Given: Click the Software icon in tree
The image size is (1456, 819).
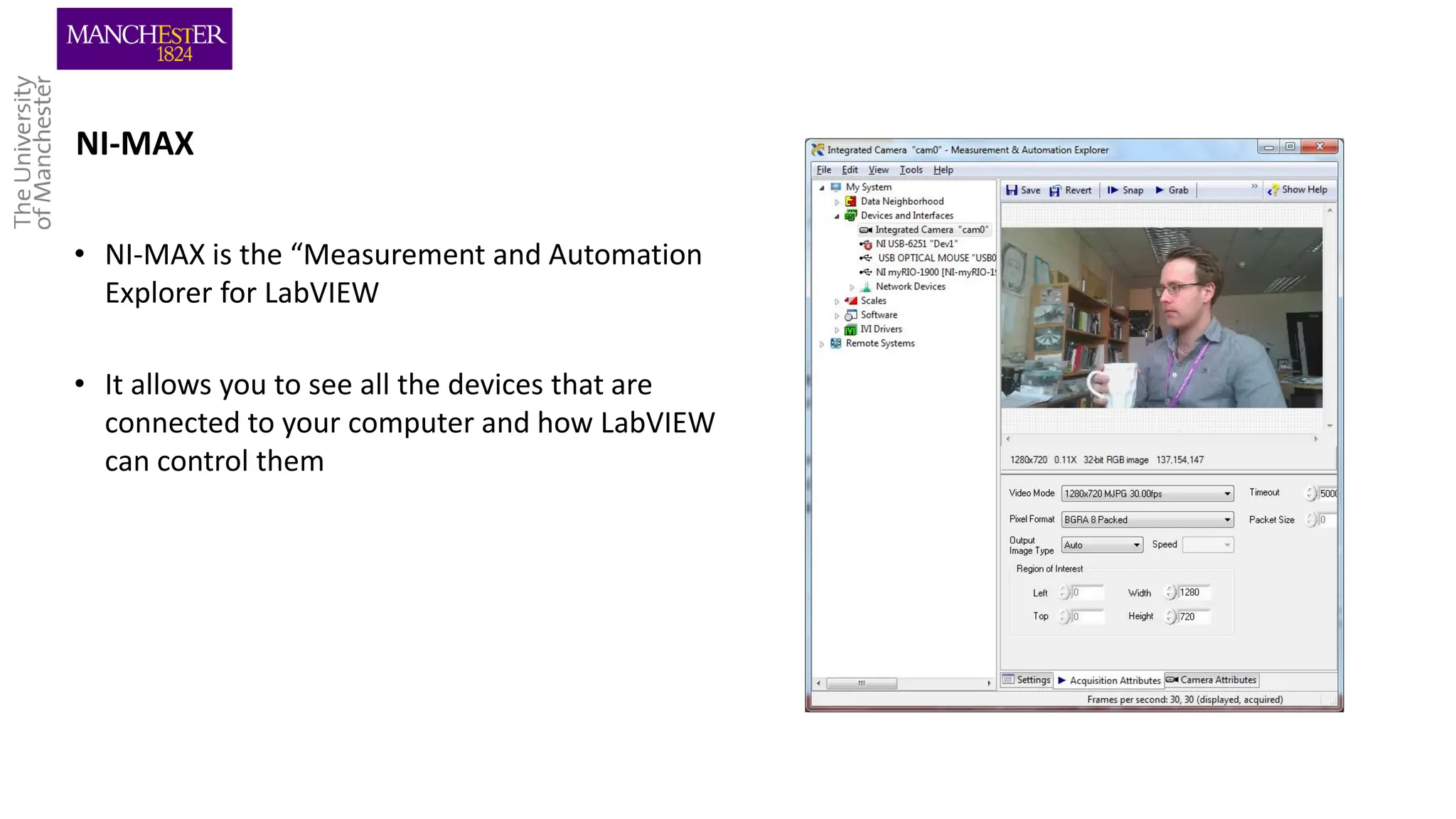Looking at the screenshot, I should pos(850,315).
